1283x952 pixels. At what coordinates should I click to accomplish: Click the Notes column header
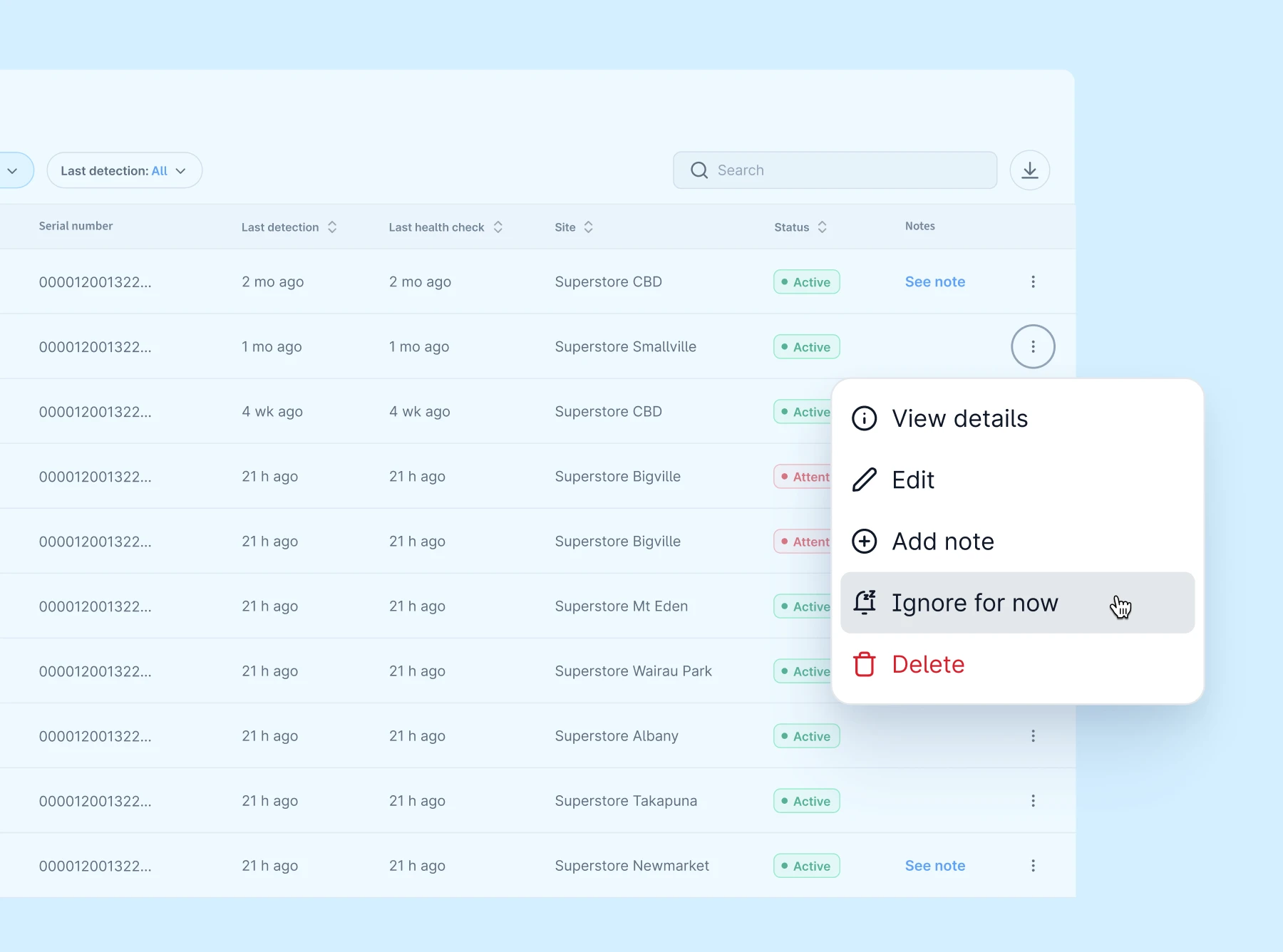click(x=919, y=226)
